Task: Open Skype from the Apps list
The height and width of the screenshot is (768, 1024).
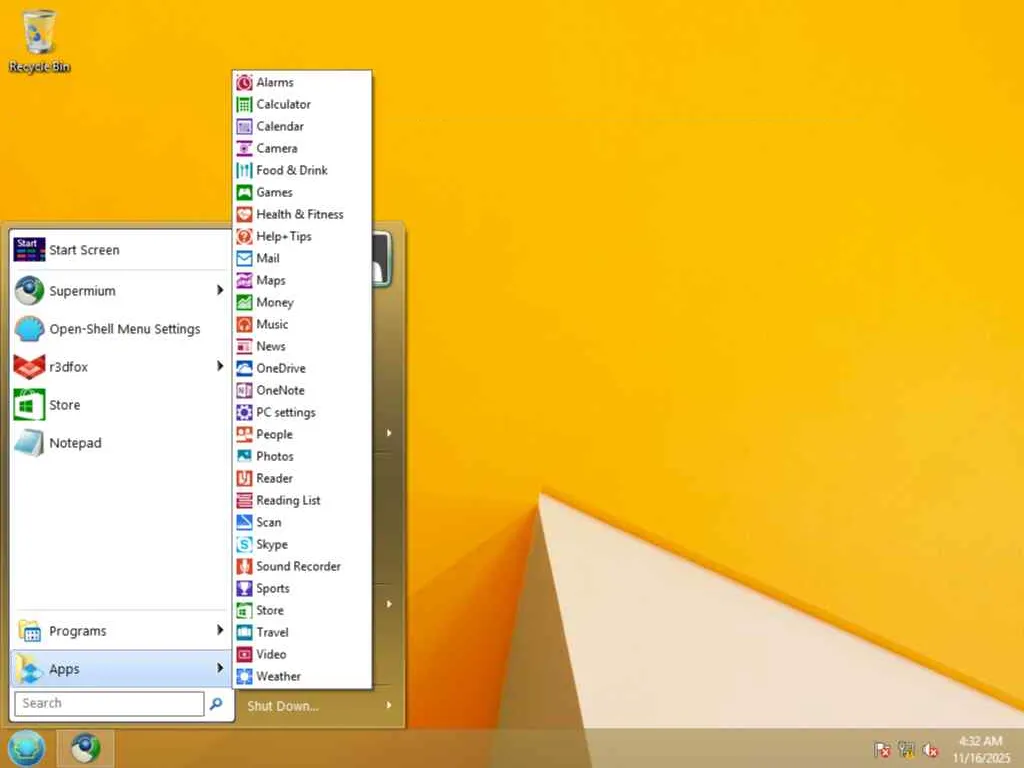Action: click(302, 544)
